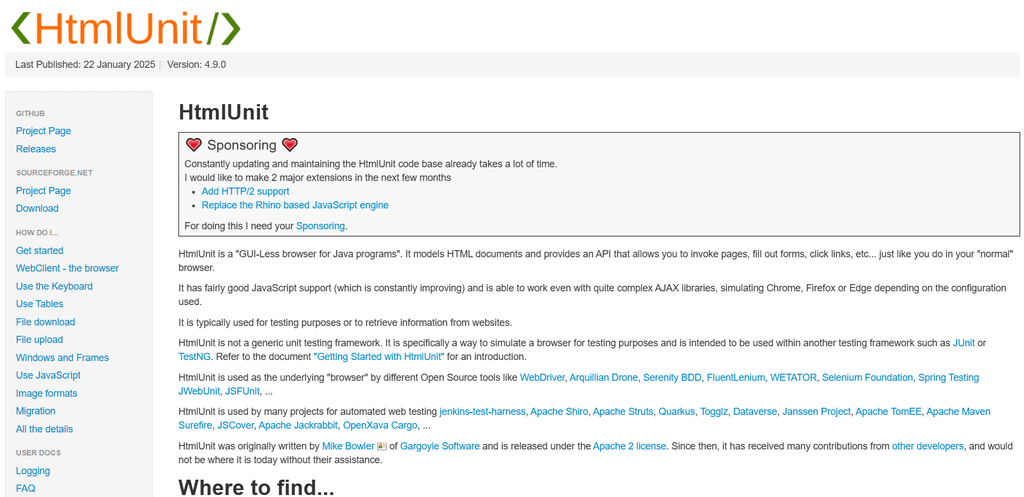The image size is (1024, 497).
Task: Open the OpenXava Cargo link
Action: (380, 426)
